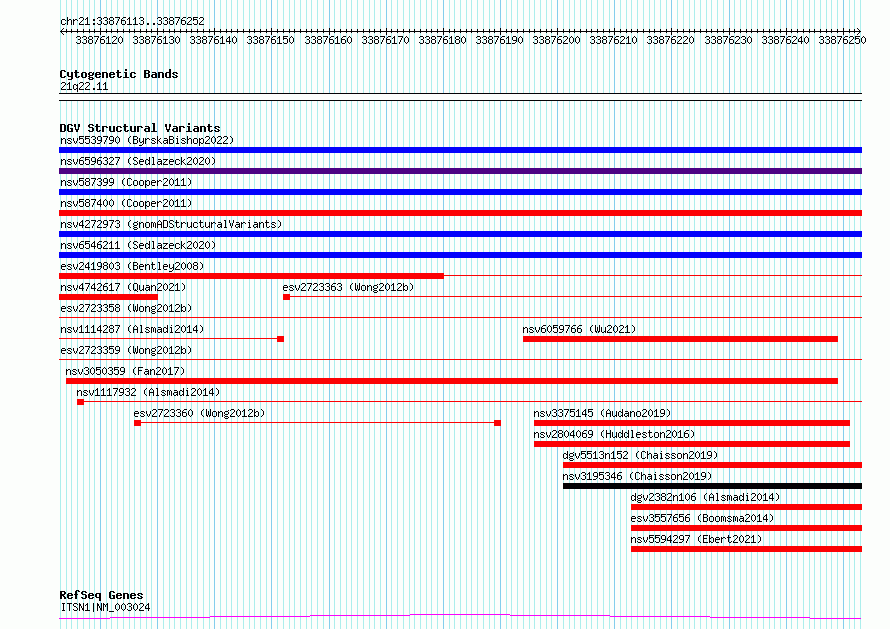Click ruler position 33876250
This screenshot has width=890, height=629.
(842, 40)
